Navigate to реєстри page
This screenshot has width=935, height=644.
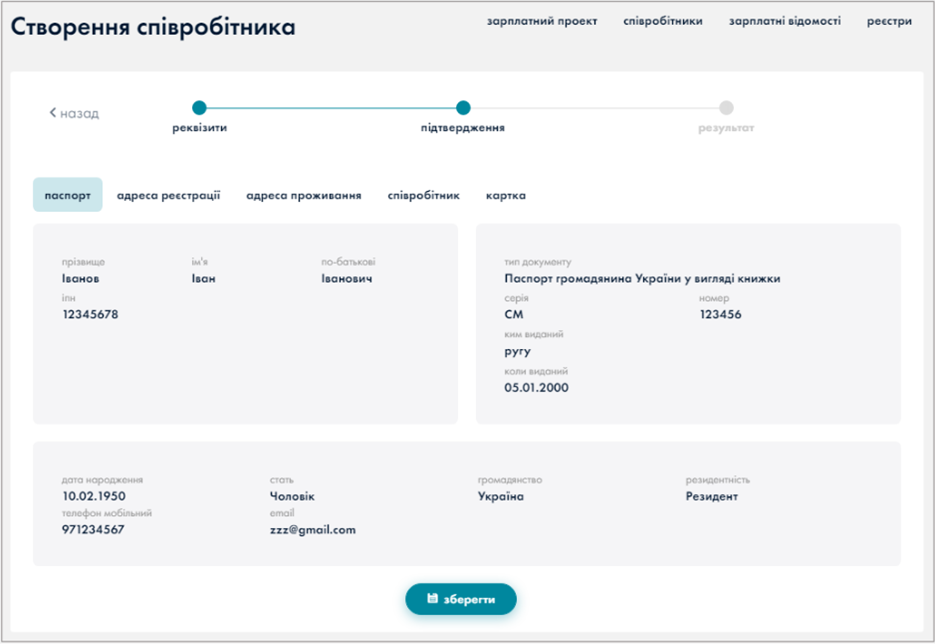889,21
